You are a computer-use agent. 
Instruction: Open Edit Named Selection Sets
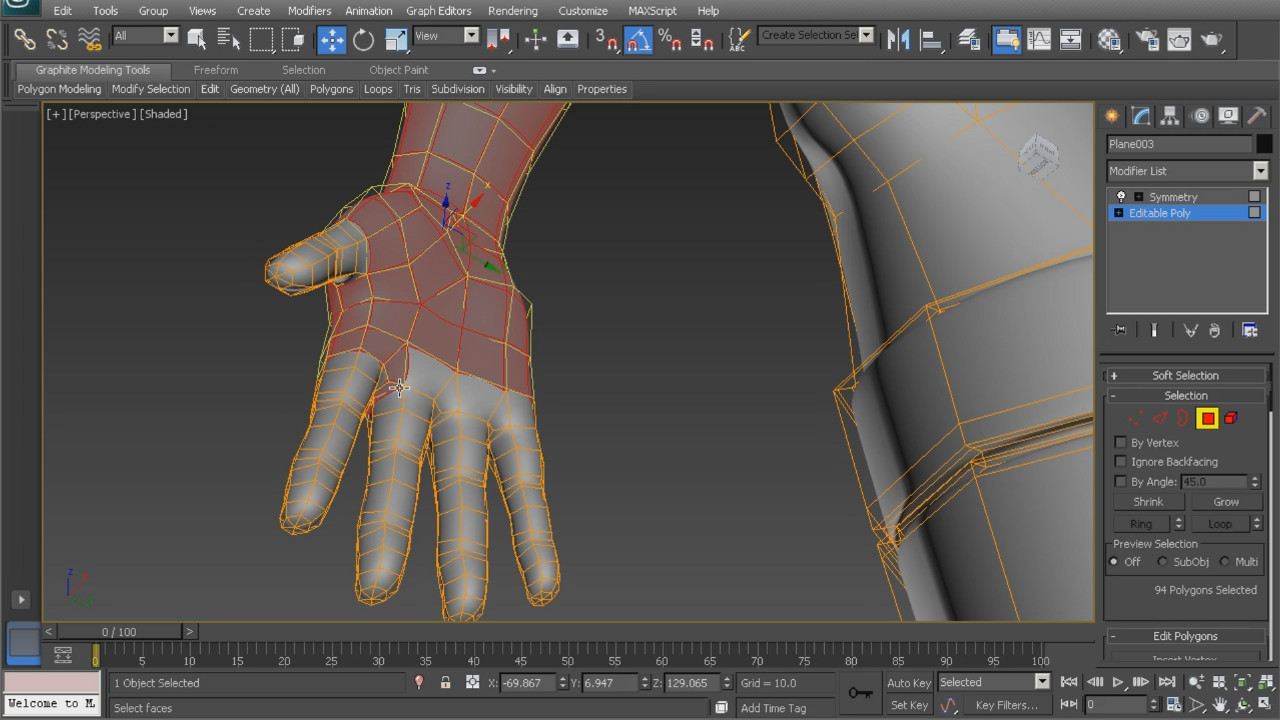pos(739,39)
